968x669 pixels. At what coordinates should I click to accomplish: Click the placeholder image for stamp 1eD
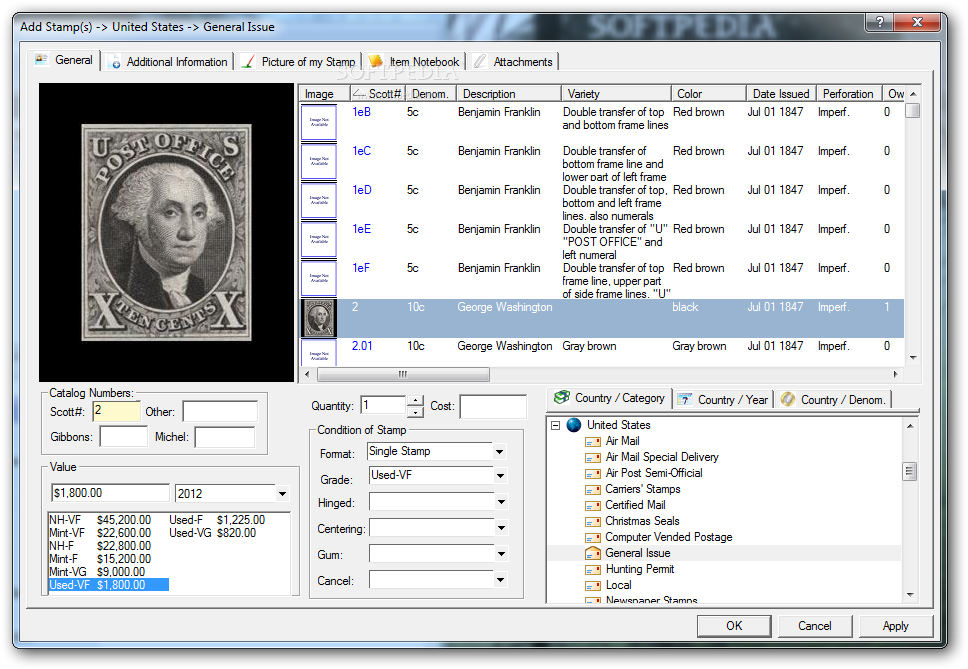click(x=319, y=201)
